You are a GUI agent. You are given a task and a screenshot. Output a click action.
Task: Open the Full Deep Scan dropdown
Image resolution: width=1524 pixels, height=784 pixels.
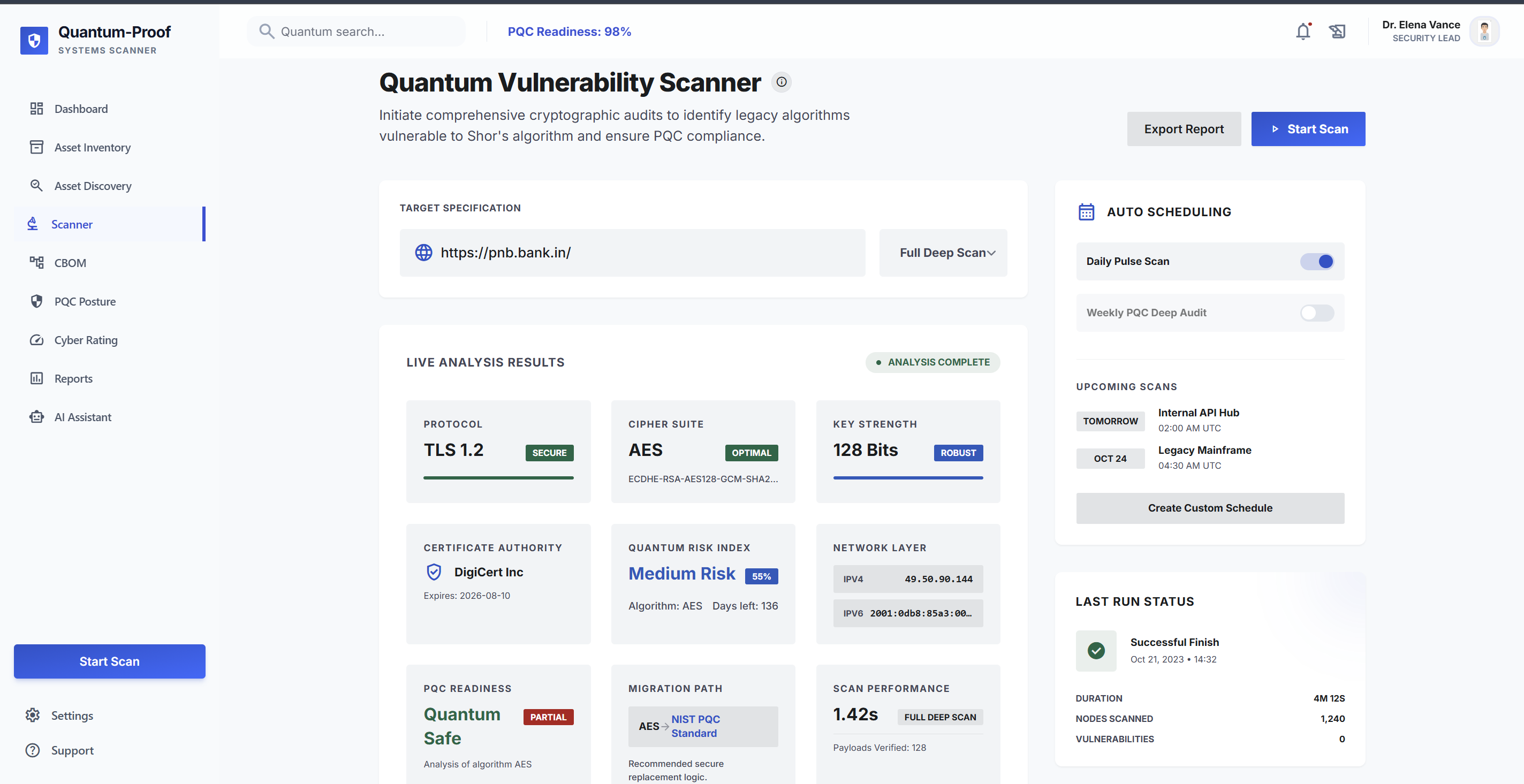point(943,253)
